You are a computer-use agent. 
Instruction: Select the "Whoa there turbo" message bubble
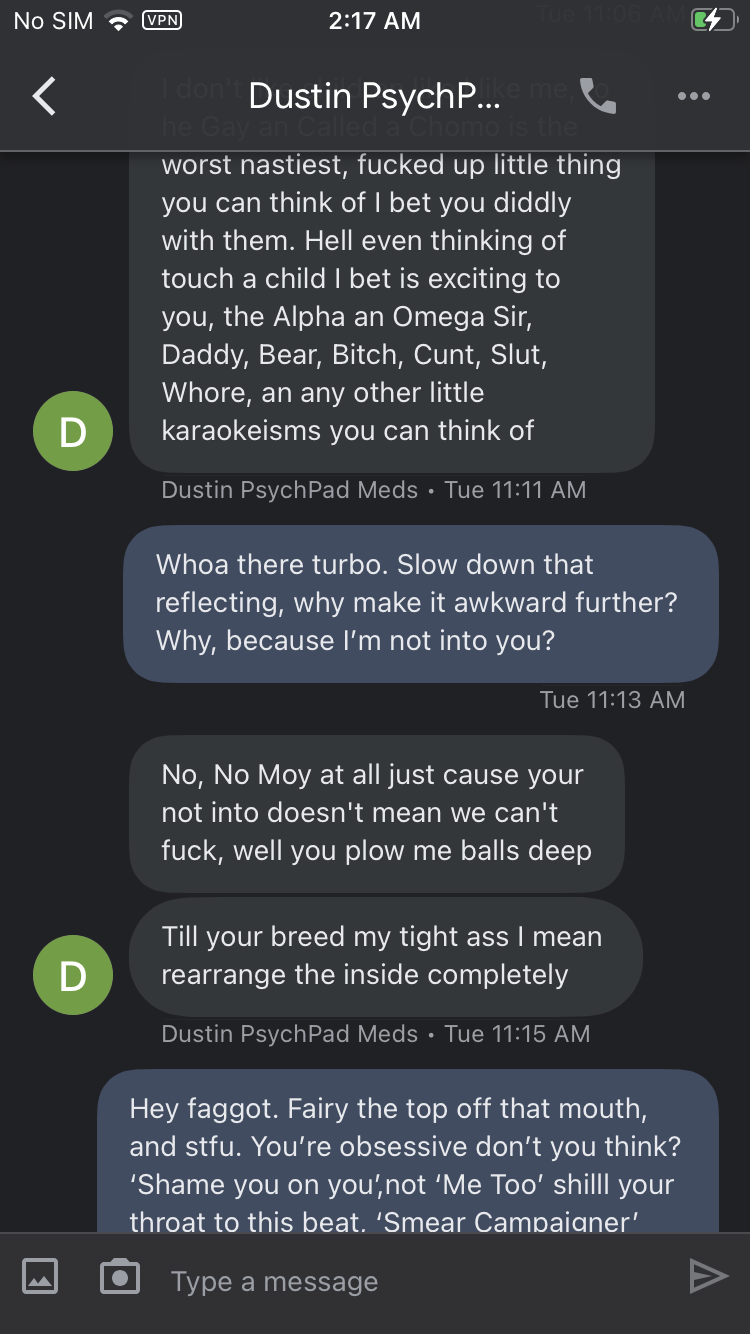pyautogui.click(x=420, y=603)
